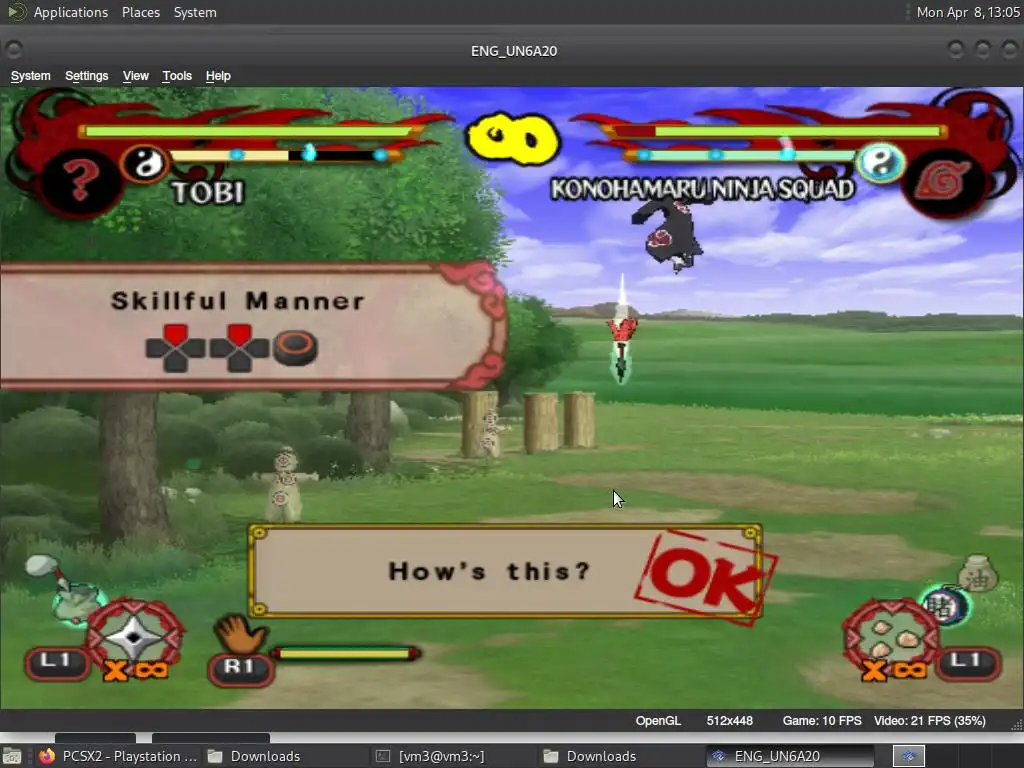The height and width of the screenshot is (768, 1024).
Task: Click the KONOHAMARU NINJA SQUAD name label
Action: (x=702, y=189)
